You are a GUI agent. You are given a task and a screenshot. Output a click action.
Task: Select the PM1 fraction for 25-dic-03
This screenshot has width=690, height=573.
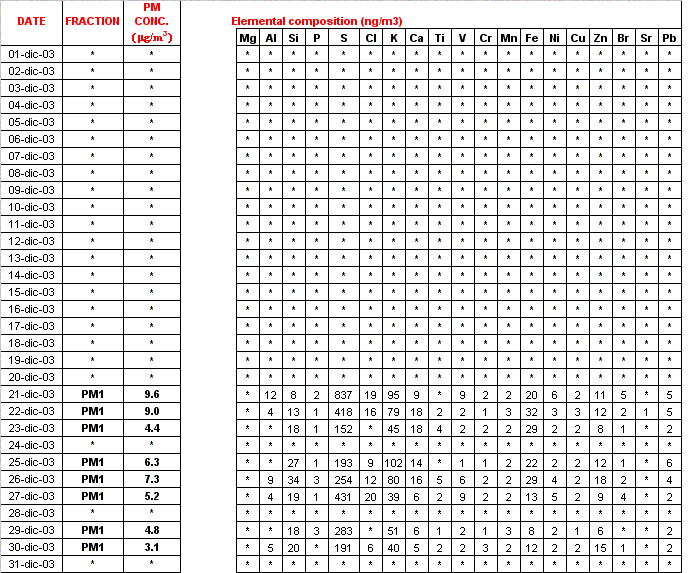point(92,462)
